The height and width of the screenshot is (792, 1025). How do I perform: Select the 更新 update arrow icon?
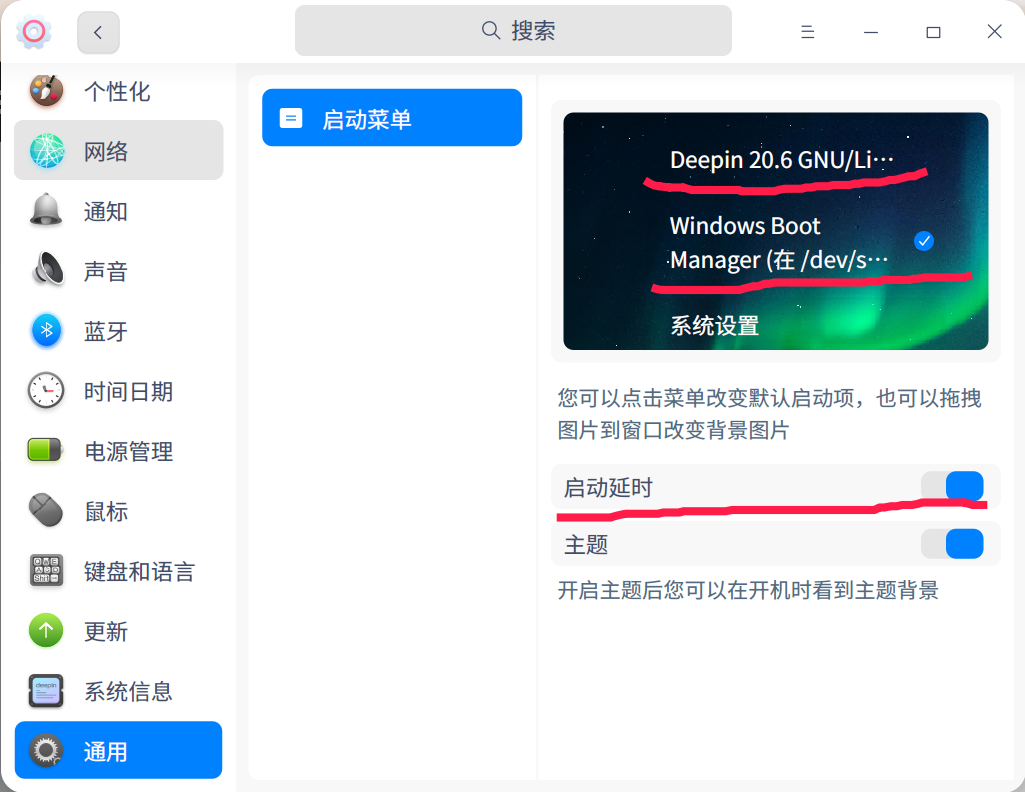[x=45, y=631]
